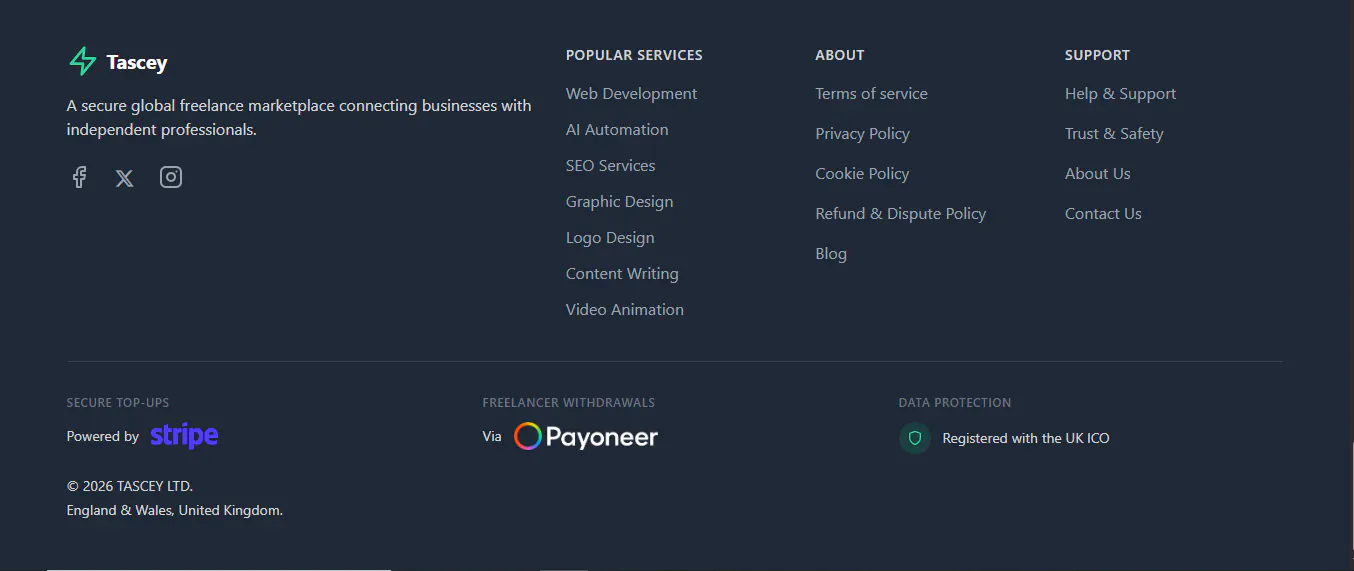This screenshot has width=1354, height=571.
Task: Open the X (Twitter) social icon
Action: pyautogui.click(x=124, y=178)
